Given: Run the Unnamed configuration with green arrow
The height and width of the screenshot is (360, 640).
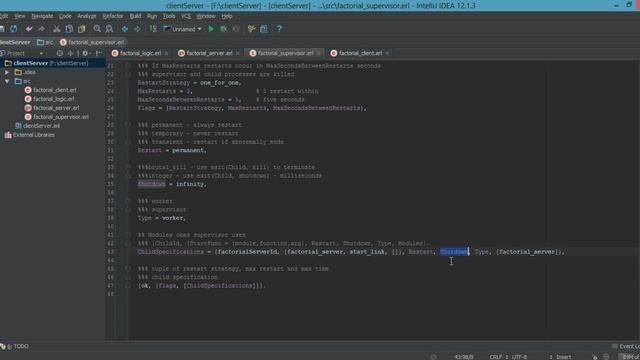Looking at the screenshot, I should pos(211,29).
